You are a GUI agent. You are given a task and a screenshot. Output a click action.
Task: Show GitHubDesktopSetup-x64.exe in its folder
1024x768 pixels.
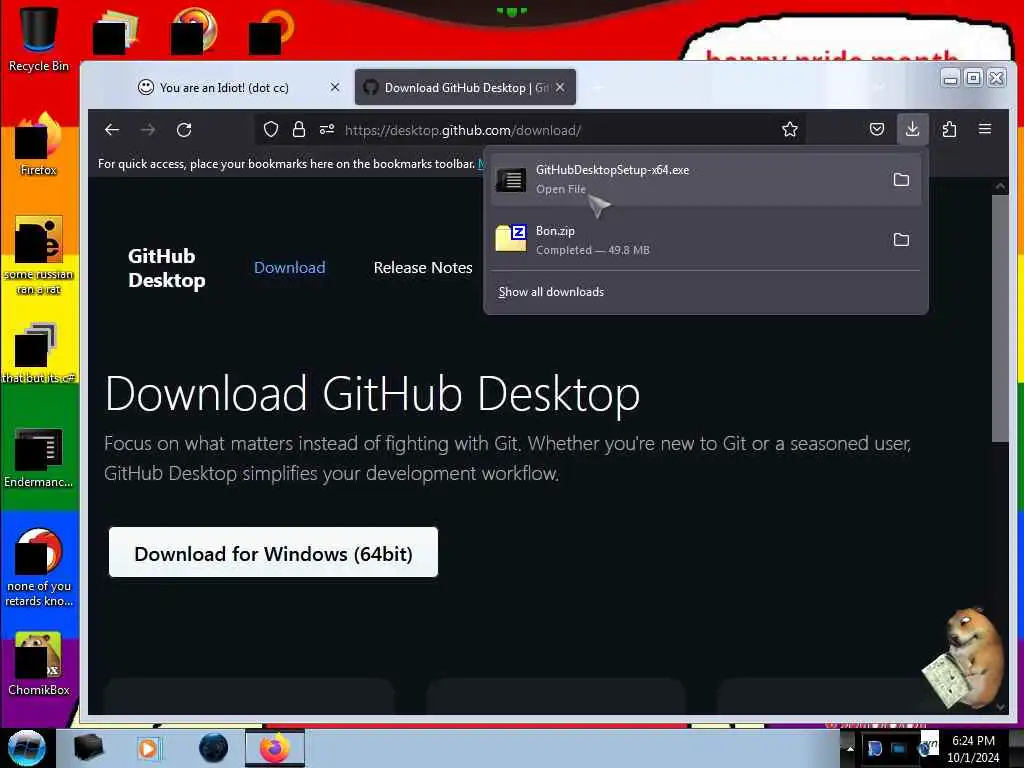click(x=901, y=179)
